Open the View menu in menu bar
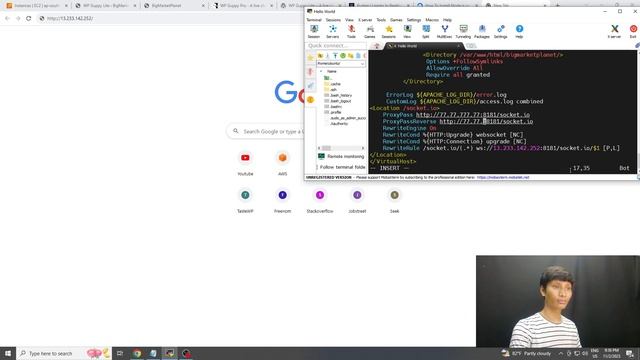The width and height of the screenshot is (640, 360). coord(349,20)
